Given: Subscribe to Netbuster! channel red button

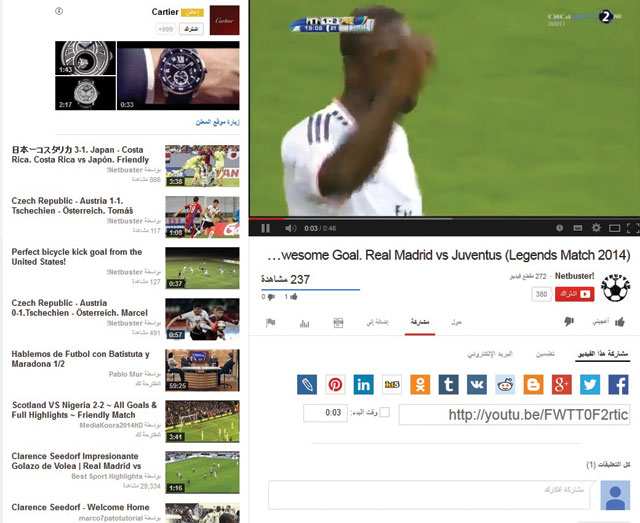Looking at the screenshot, I should (x=574, y=294).
